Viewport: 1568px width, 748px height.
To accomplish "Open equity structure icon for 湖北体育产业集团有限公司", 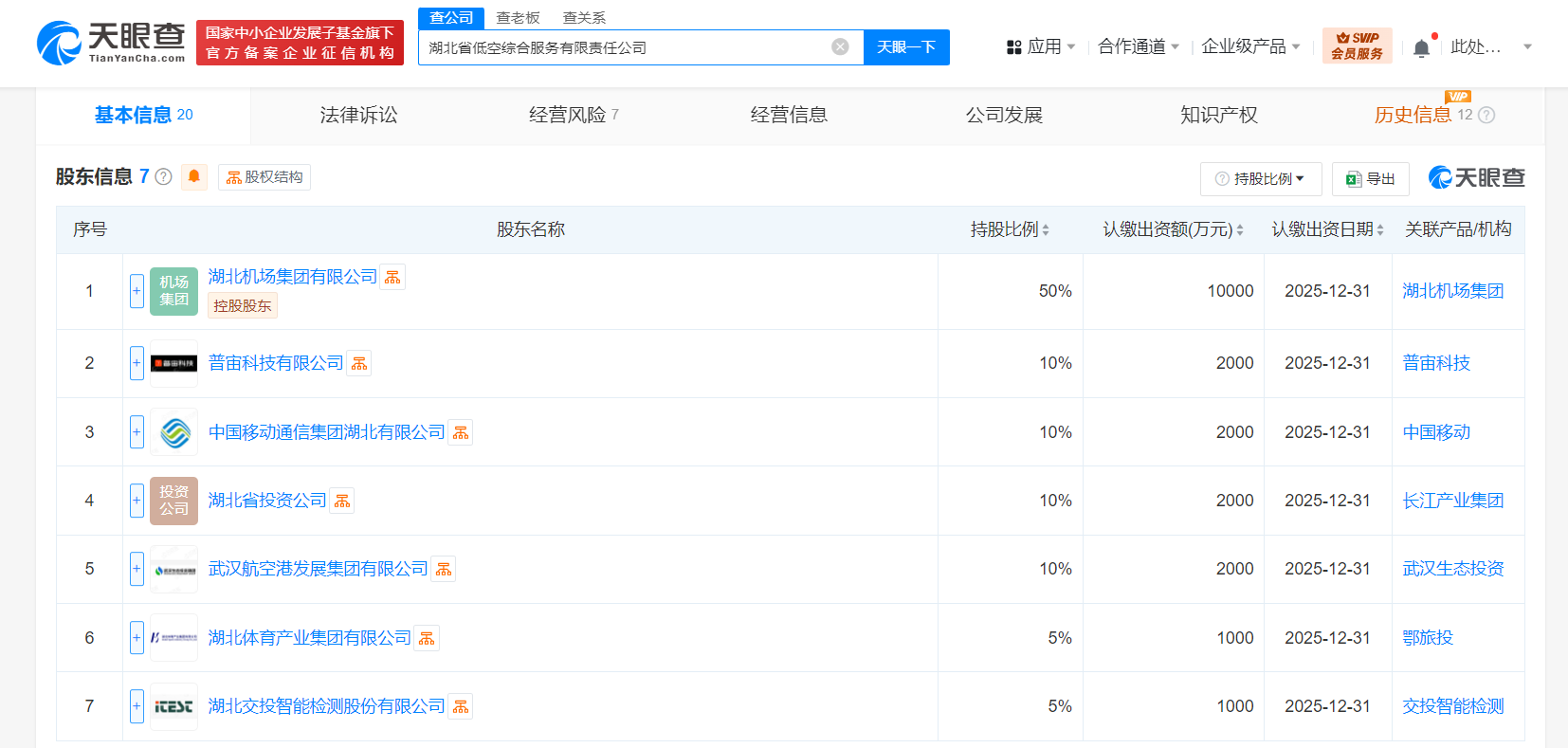I will (x=427, y=638).
